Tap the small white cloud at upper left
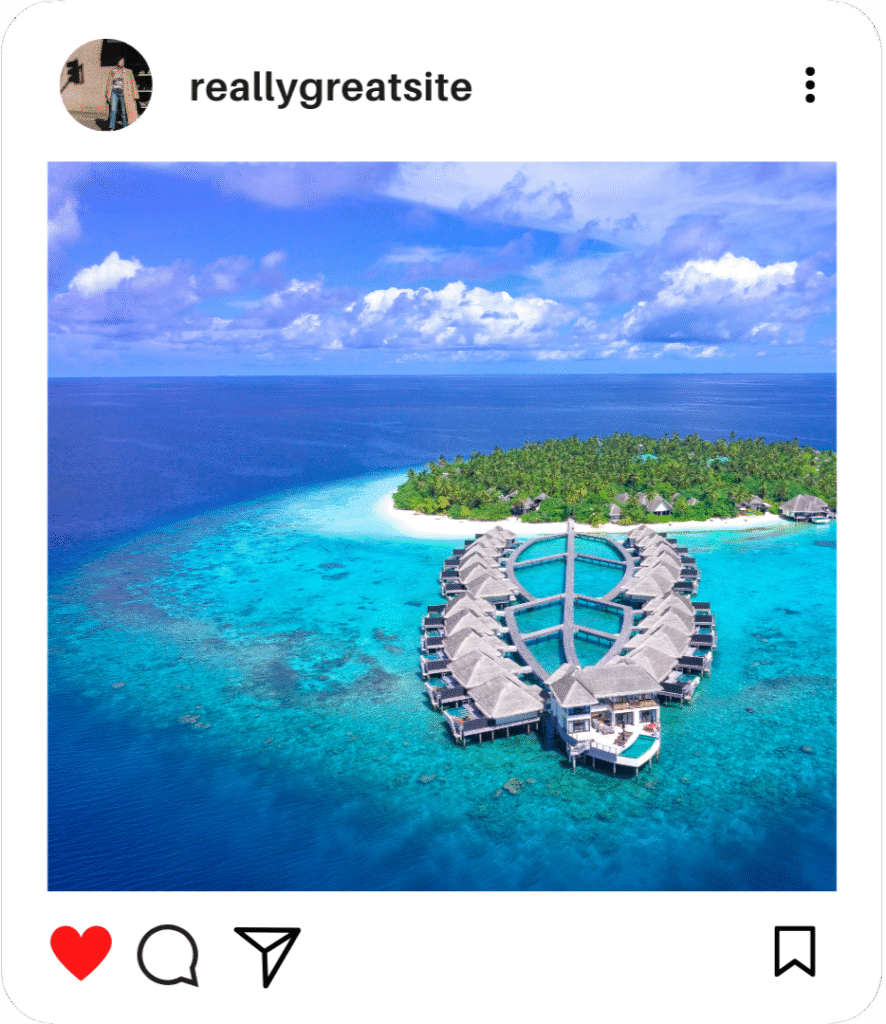 [x=104, y=273]
